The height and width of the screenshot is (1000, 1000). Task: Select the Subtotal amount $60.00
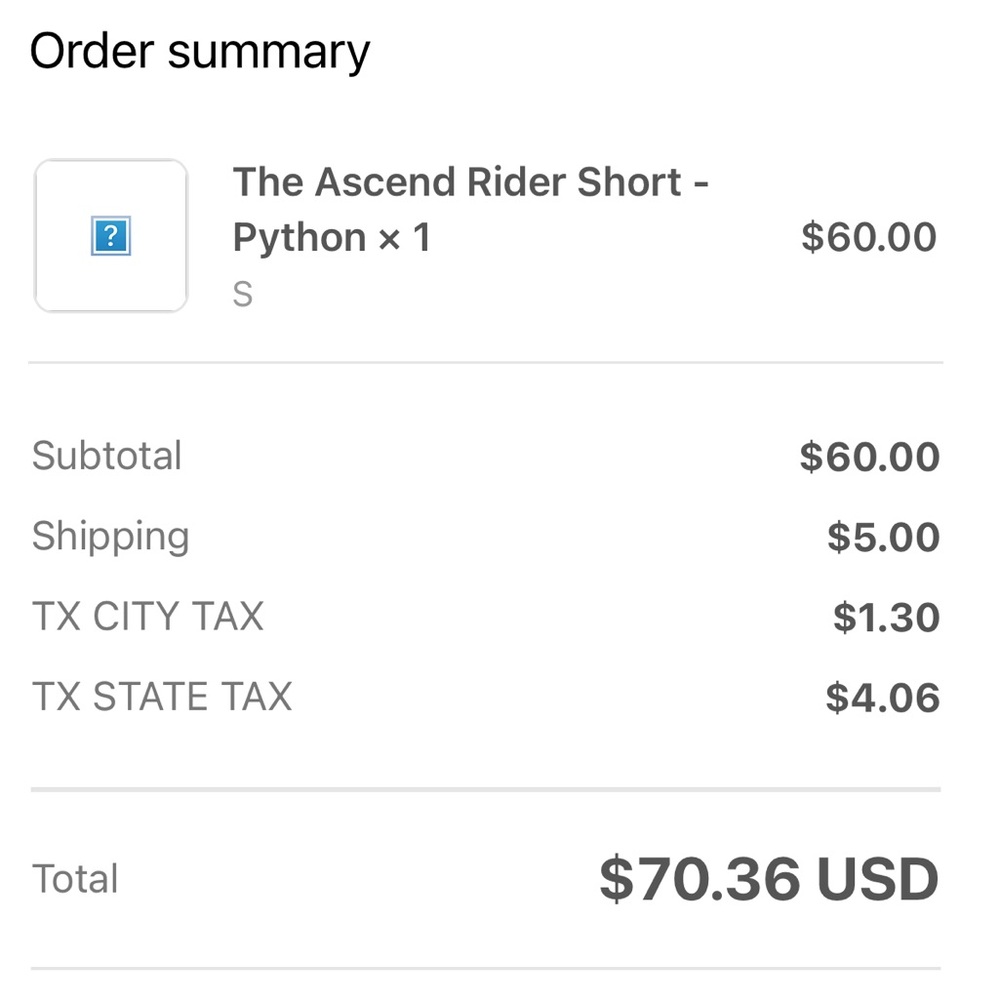pyautogui.click(x=869, y=457)
